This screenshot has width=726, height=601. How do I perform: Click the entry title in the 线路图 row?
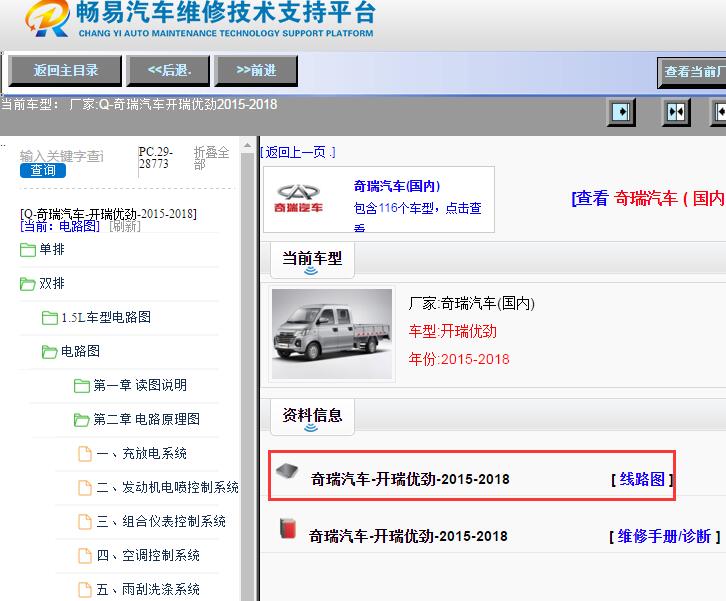[410, 479]
